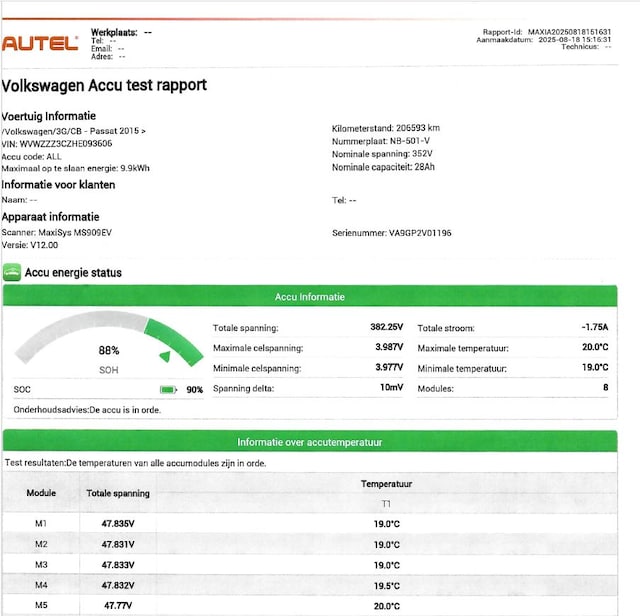Click the Rapport-Id MAXIA20250818151631
This screenshot has width=640, height=616.
[x=569, y=32]
